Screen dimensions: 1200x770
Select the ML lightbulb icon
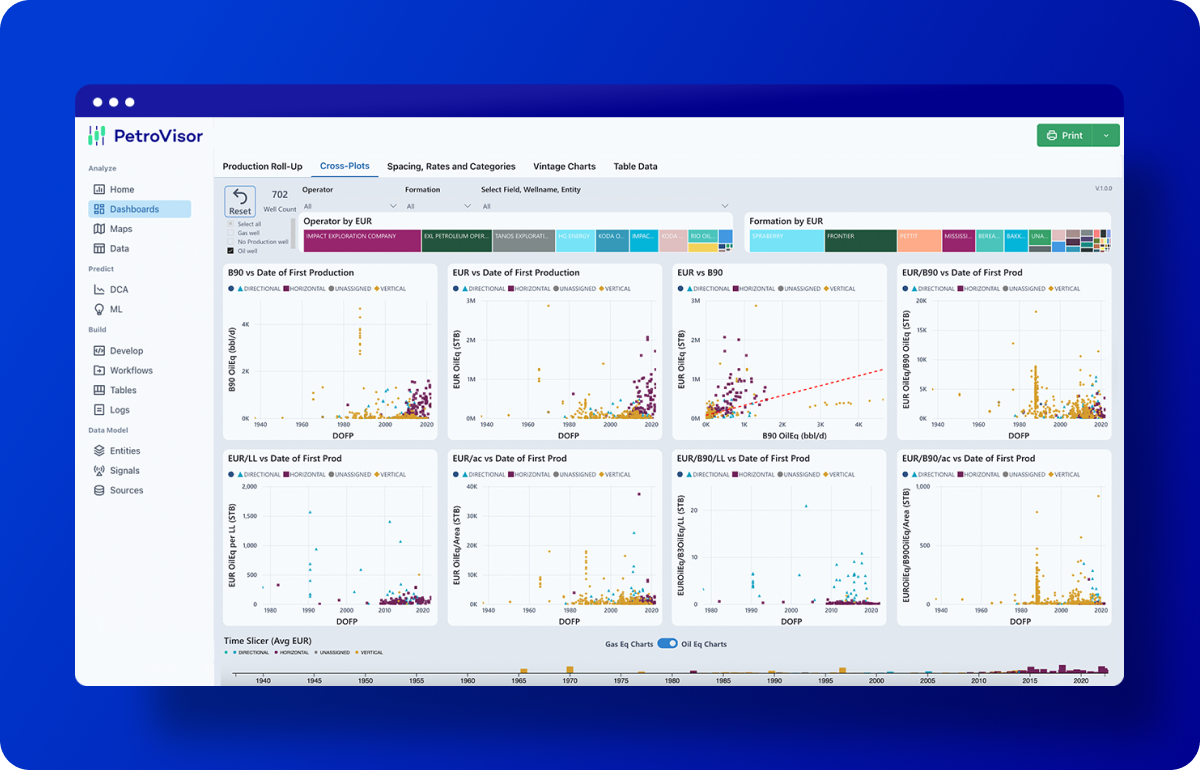coord(99,310)
